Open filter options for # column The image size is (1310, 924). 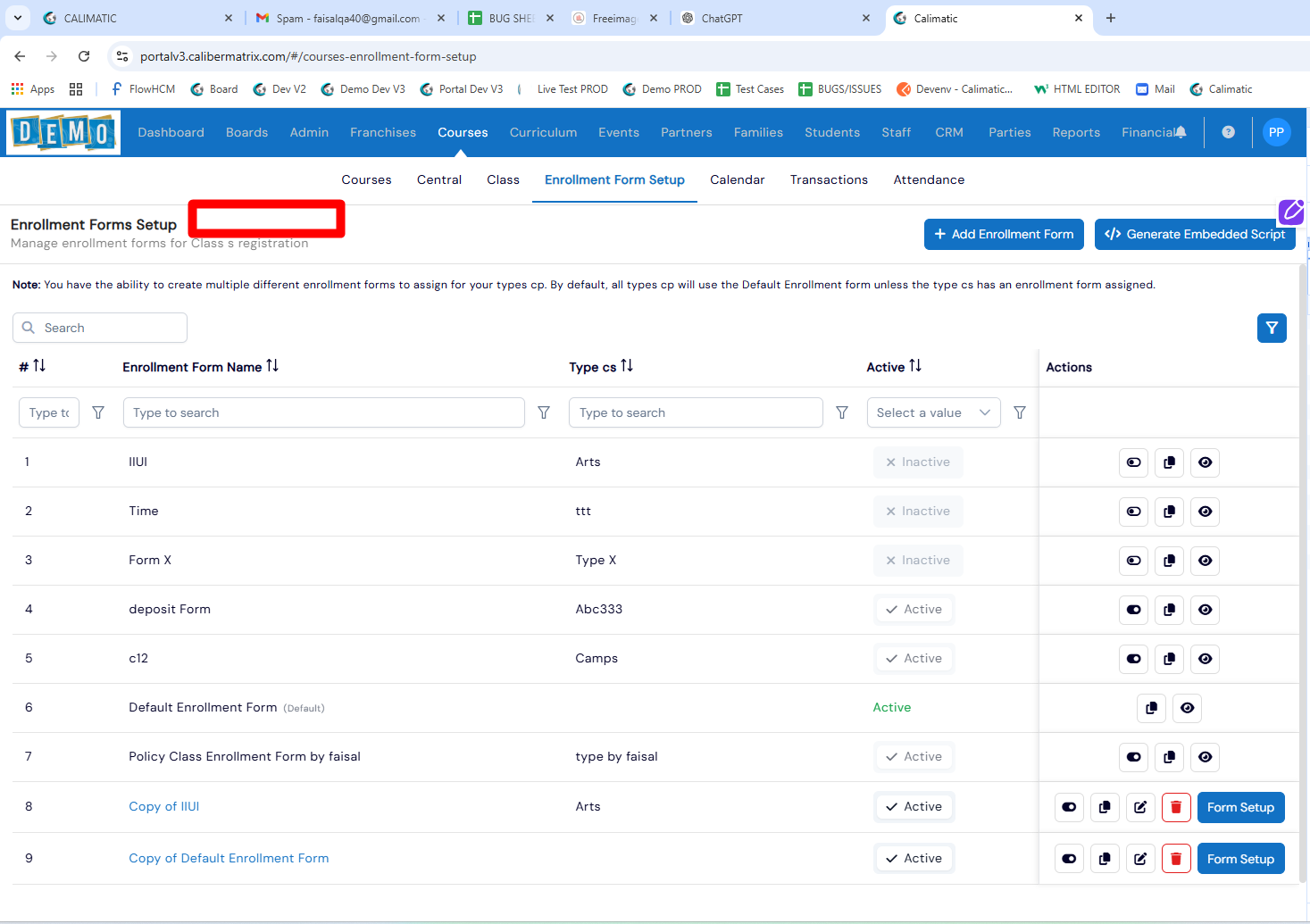[98, 412]
